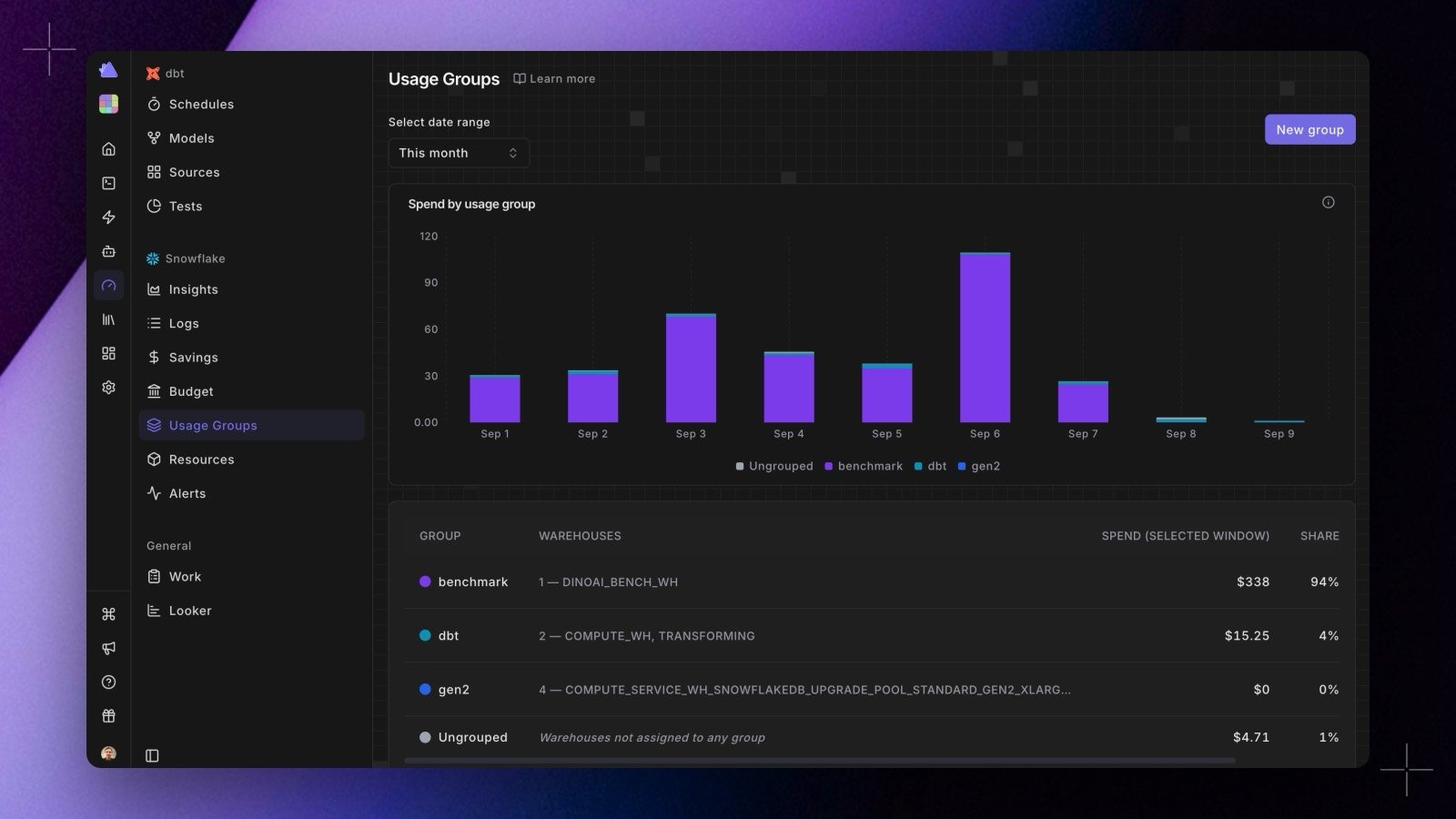Select Usage Groups in sidebar

click(x=251, y=425)
